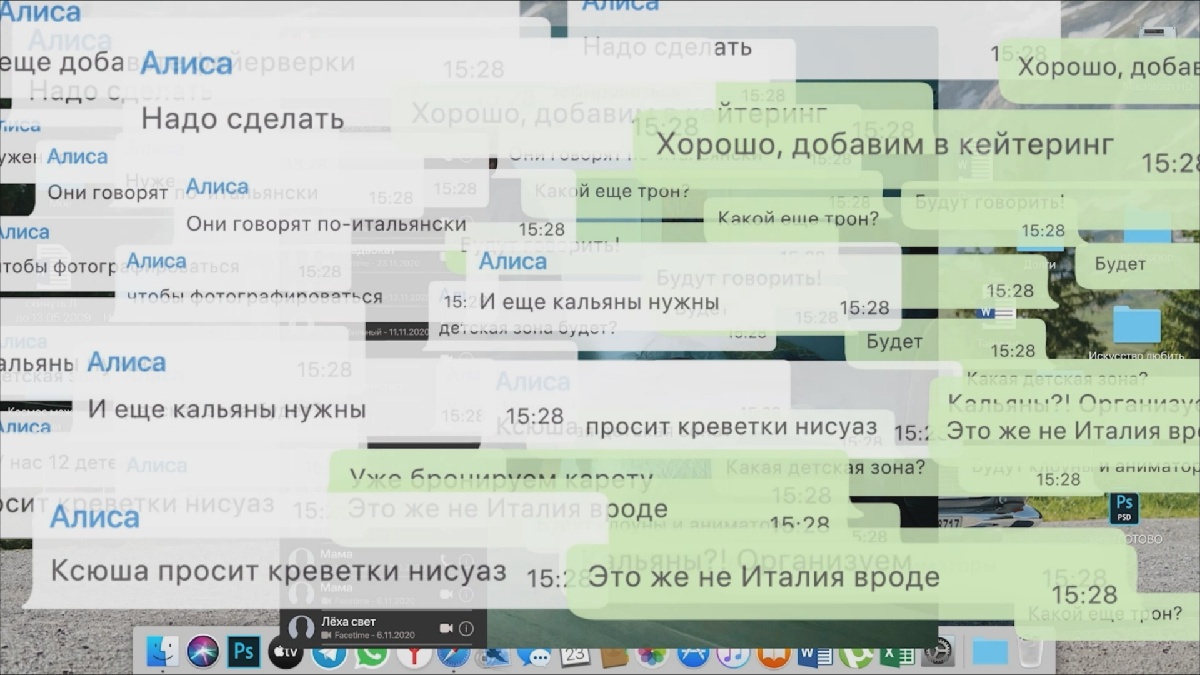Open Messages app in dock

tap(535, 657)
